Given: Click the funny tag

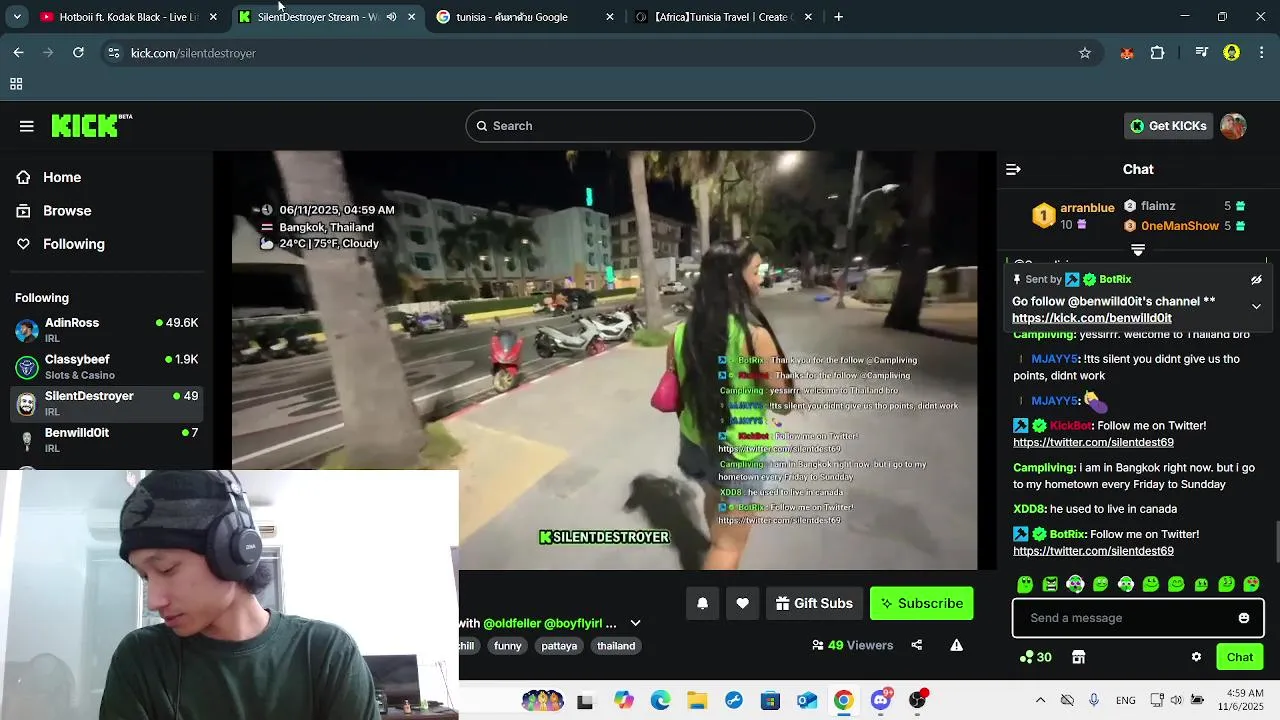Looking at the screenshot, I should tap(508, 646).
